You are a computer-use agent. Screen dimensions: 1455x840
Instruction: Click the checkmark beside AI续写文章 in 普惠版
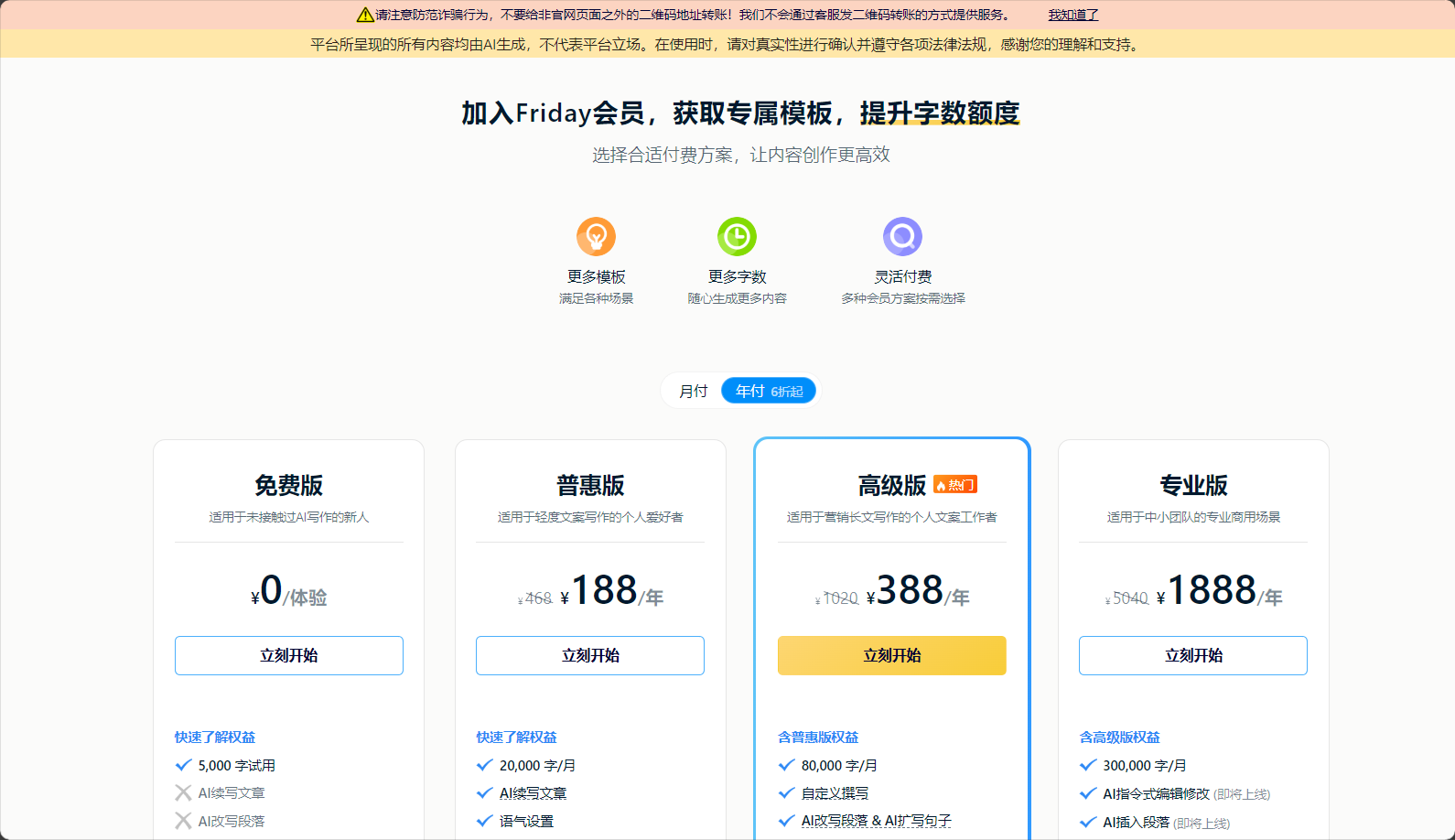[484, 792]
